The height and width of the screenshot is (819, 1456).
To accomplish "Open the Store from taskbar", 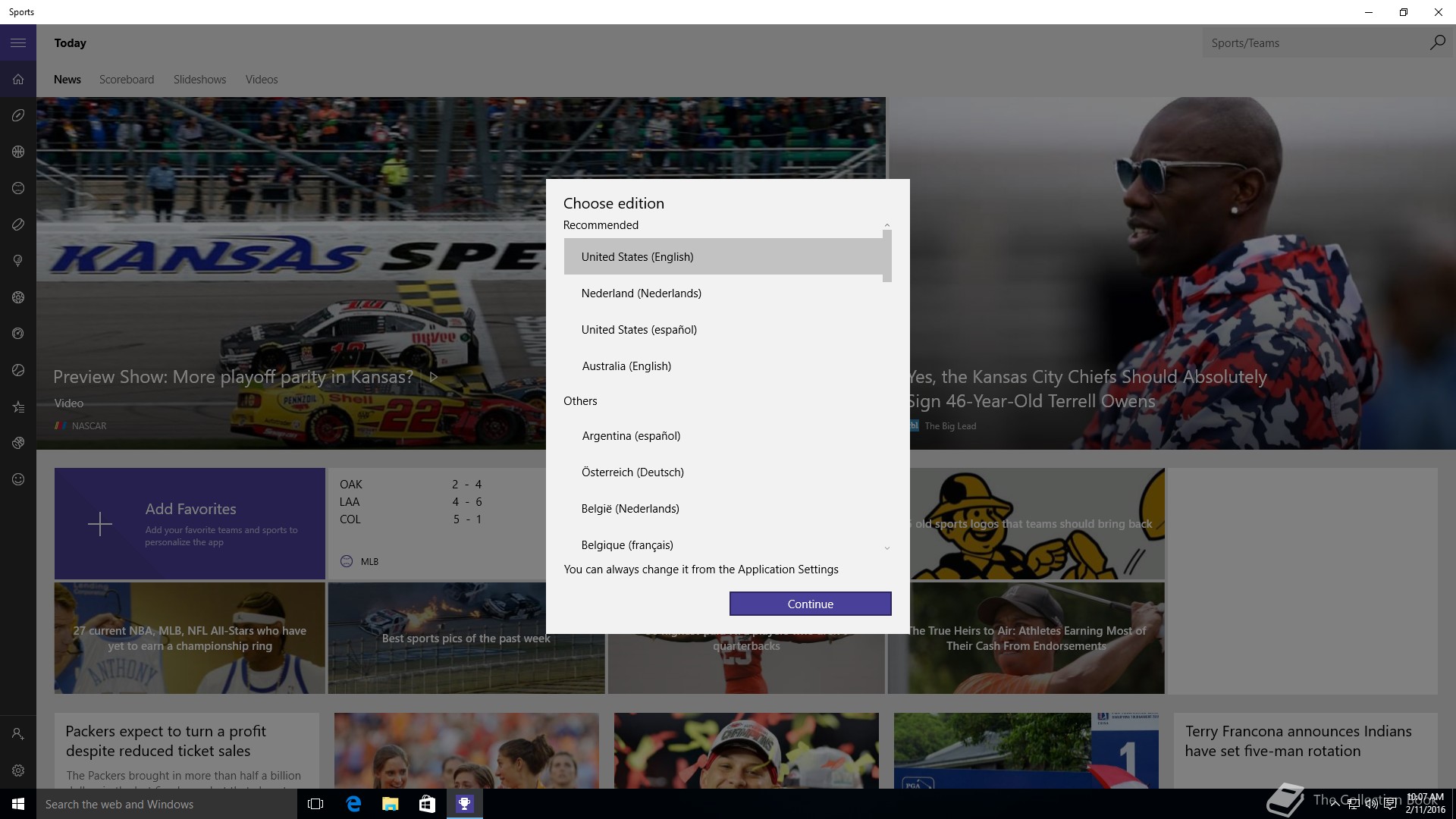I will coord(427,804).
